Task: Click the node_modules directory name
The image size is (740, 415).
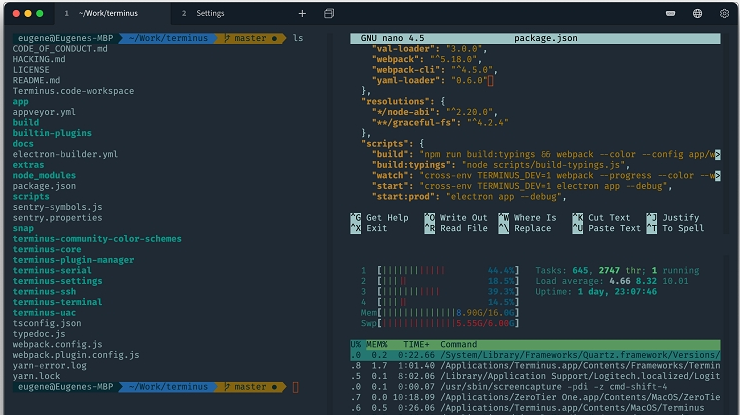Action: click(44, 175)
